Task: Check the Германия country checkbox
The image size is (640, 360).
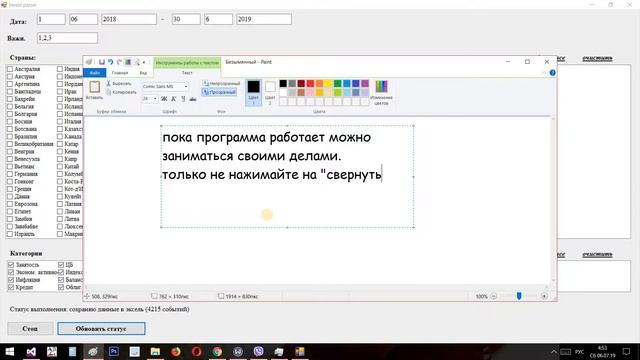Action: 10,174
